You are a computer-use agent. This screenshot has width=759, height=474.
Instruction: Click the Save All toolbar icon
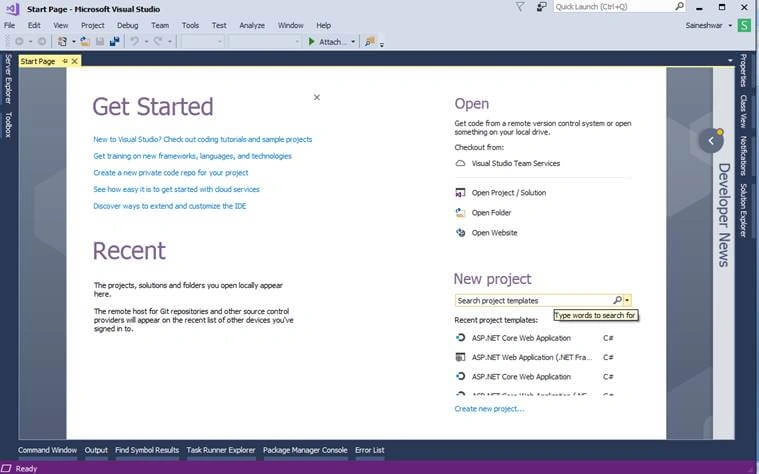click(x=115, y=42)
